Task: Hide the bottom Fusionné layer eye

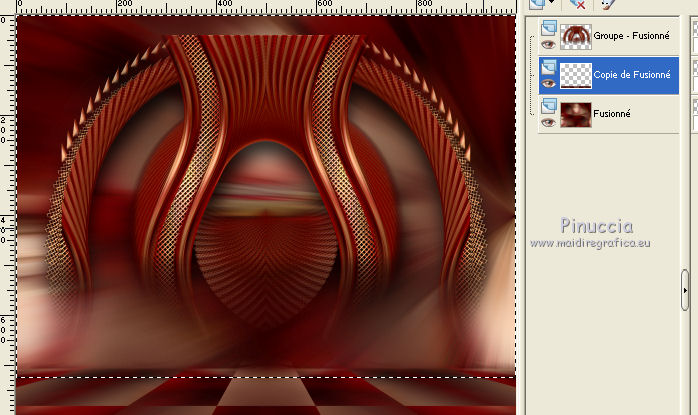Action: 548,122
